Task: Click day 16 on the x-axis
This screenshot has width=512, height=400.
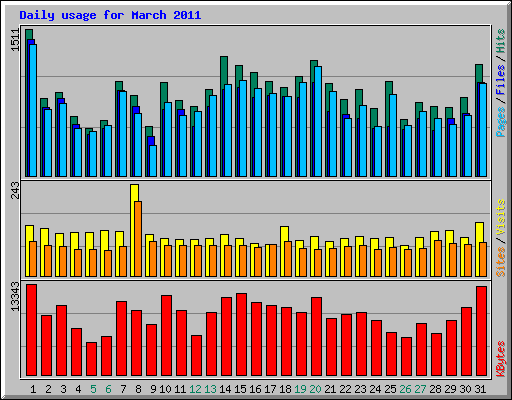Action: (255, 389)
